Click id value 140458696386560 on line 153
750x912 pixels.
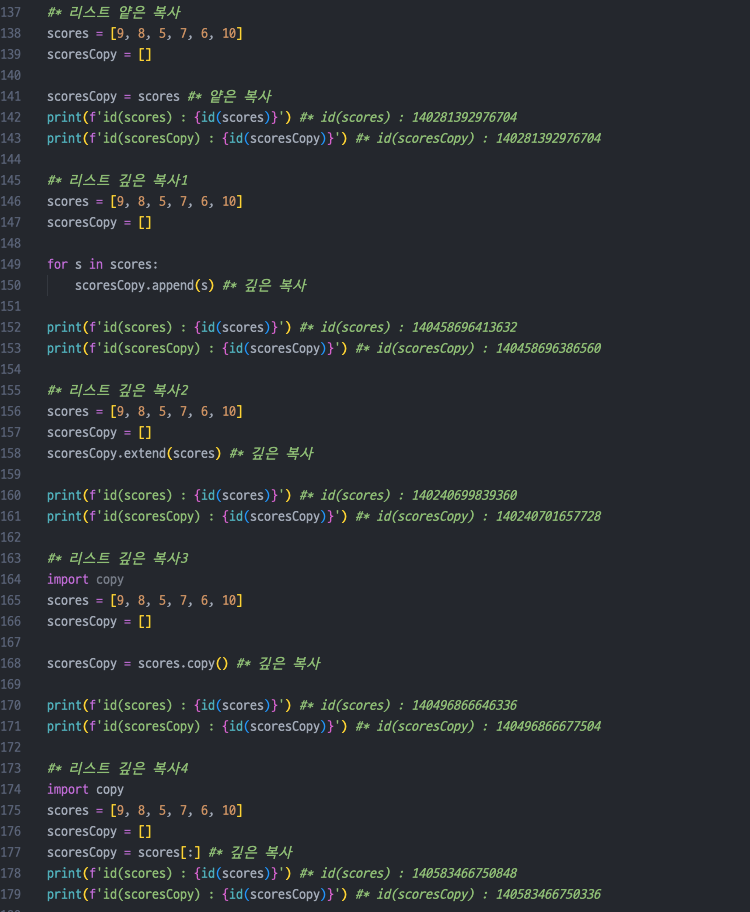click(x=548, y=348)
